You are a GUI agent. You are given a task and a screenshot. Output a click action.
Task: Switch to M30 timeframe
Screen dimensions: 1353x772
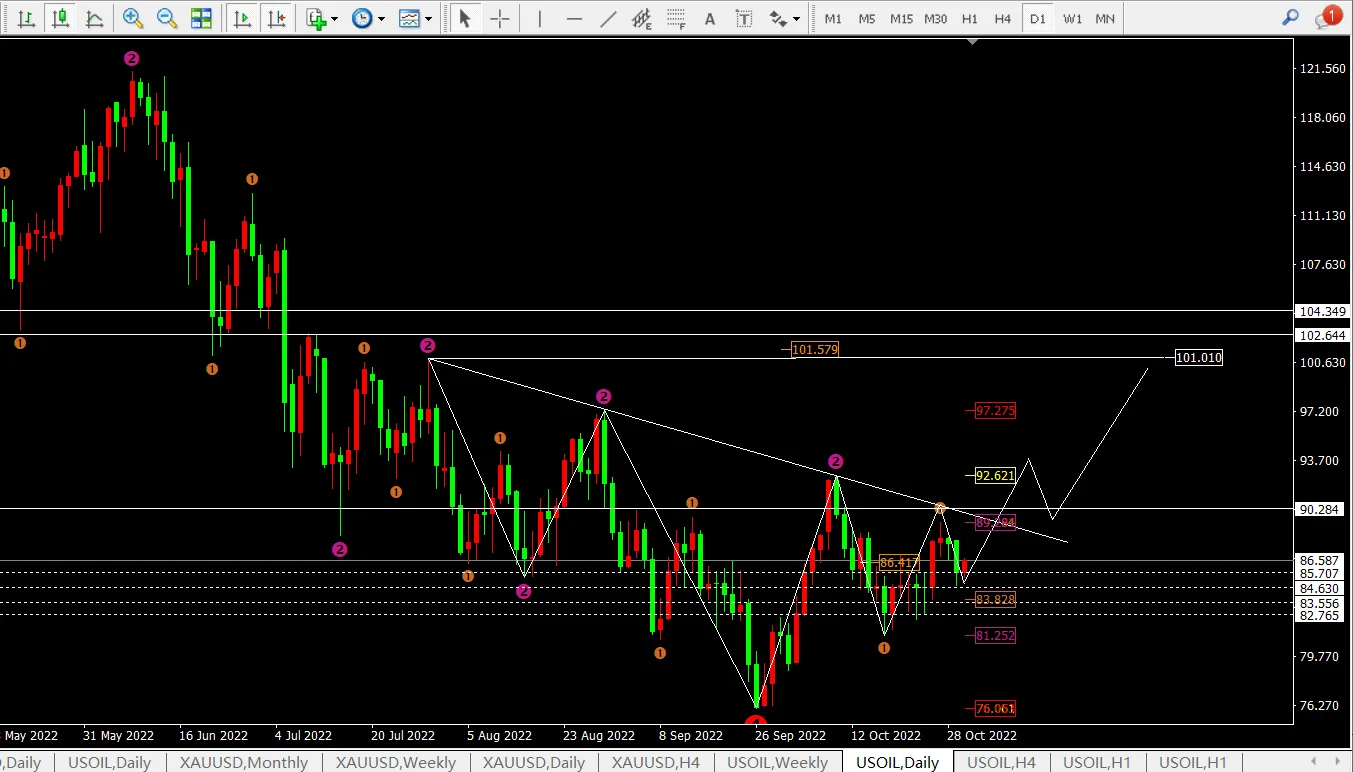(x=936, y=19)
